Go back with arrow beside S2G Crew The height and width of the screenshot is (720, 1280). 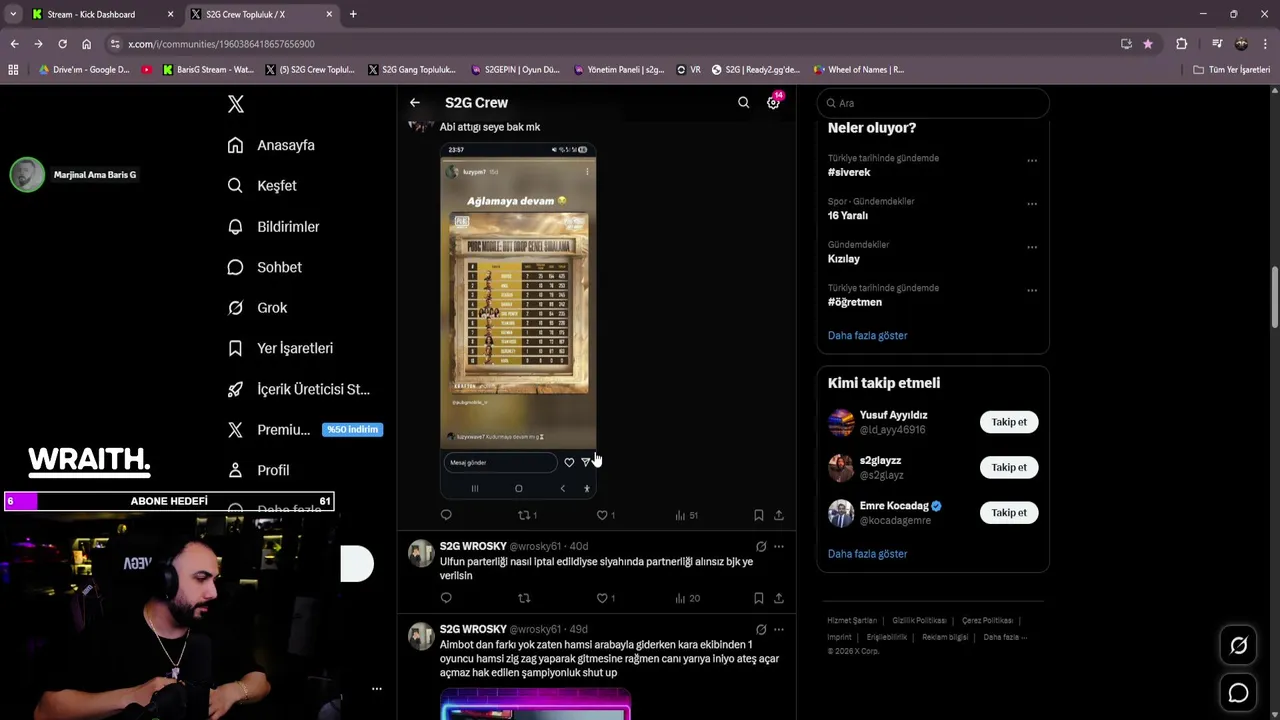(x=414, y=103)
